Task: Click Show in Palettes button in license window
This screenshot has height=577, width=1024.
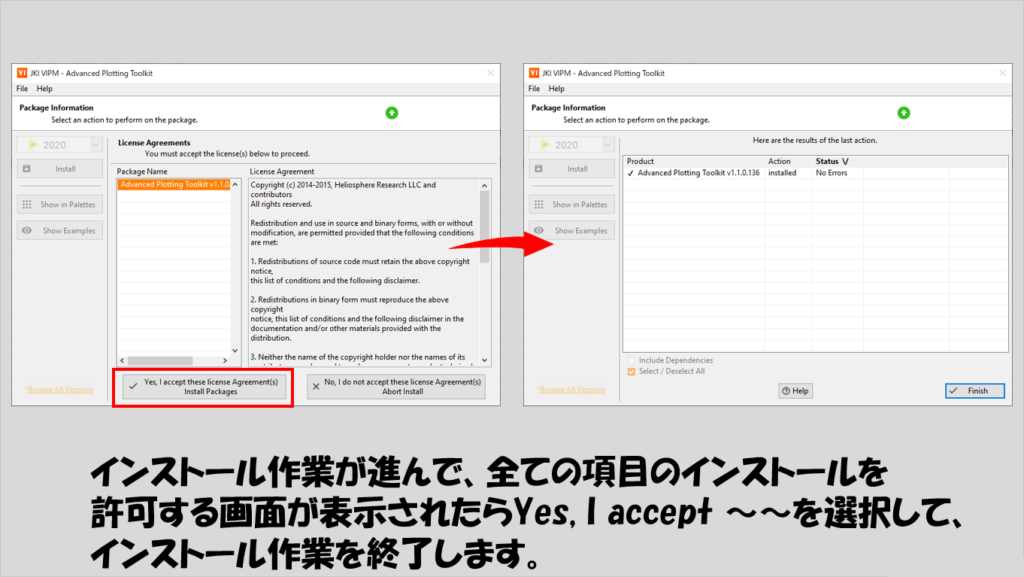Action: click(x=61, y=204)
